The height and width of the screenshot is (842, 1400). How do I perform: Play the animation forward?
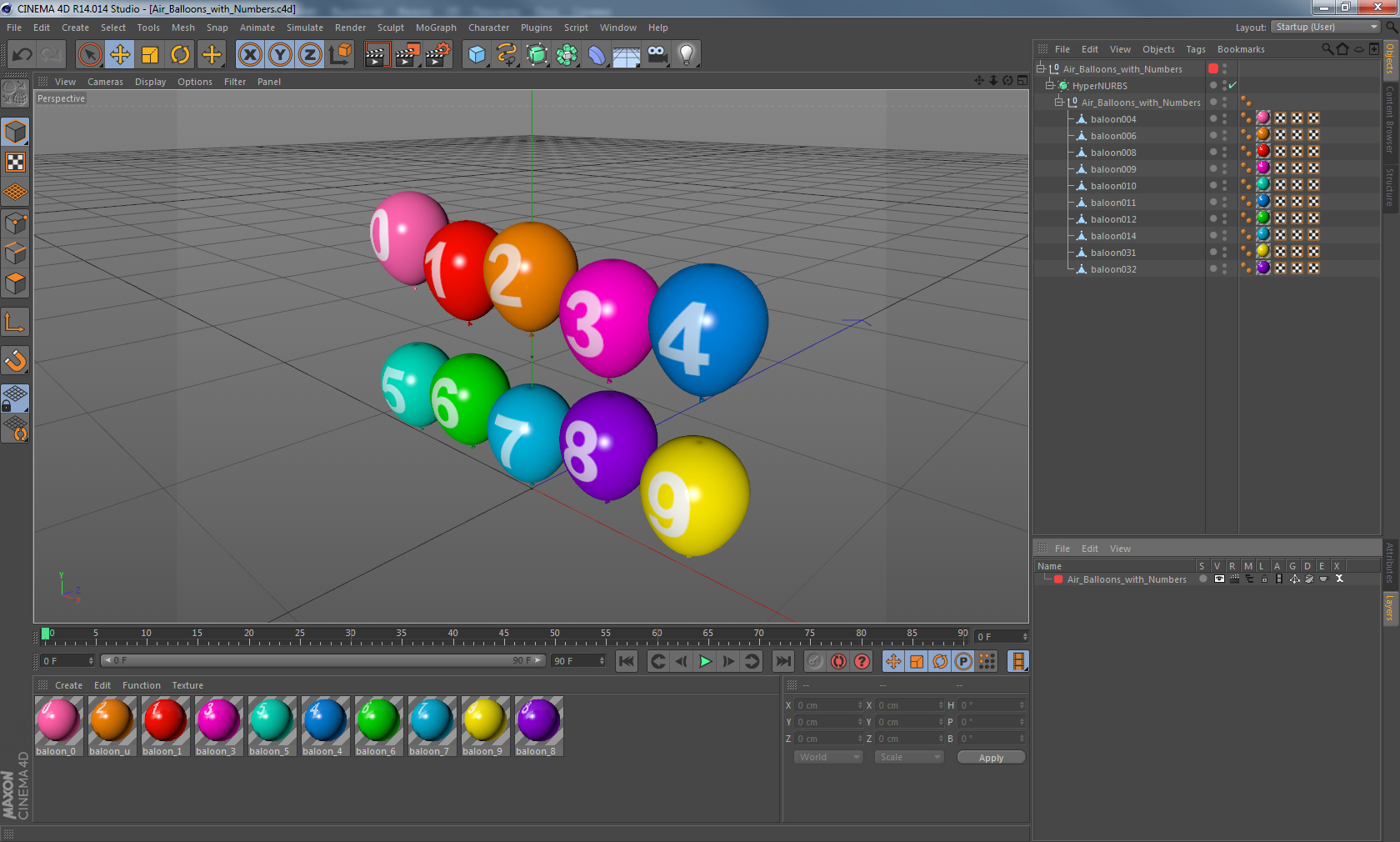(705, 661)
